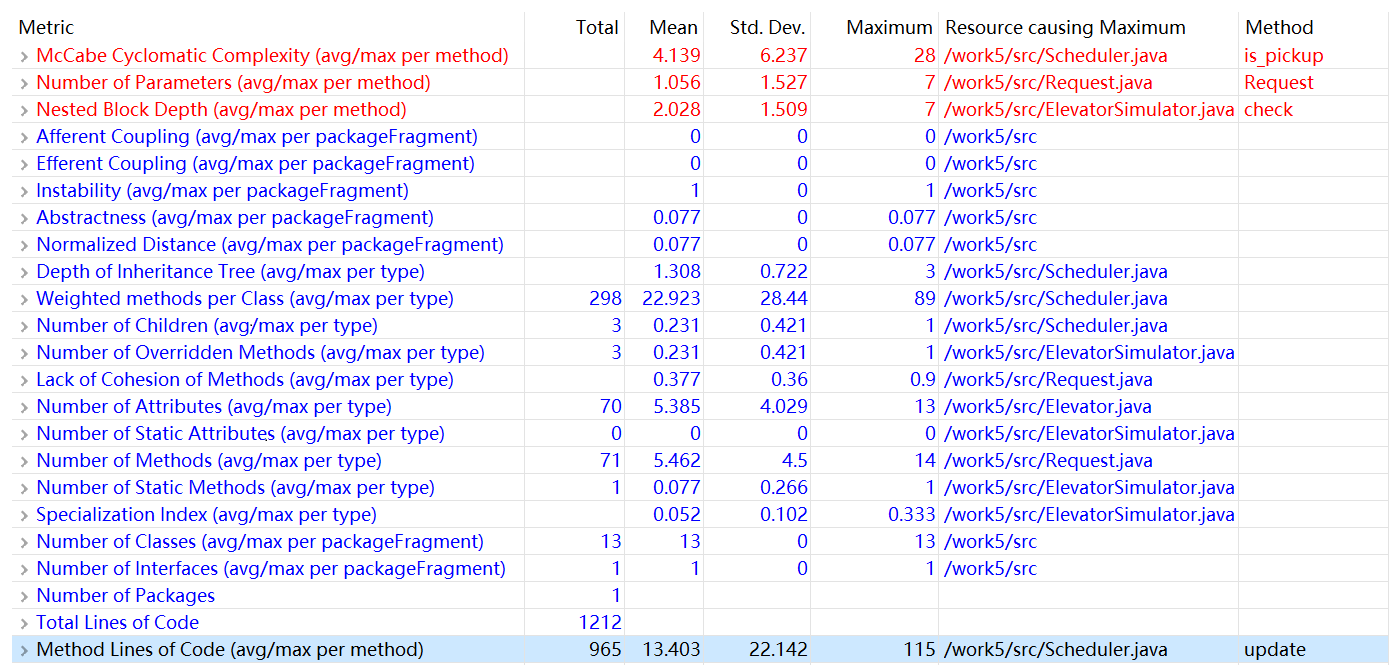
Task: Click the Mean column header
Action: 673,28
